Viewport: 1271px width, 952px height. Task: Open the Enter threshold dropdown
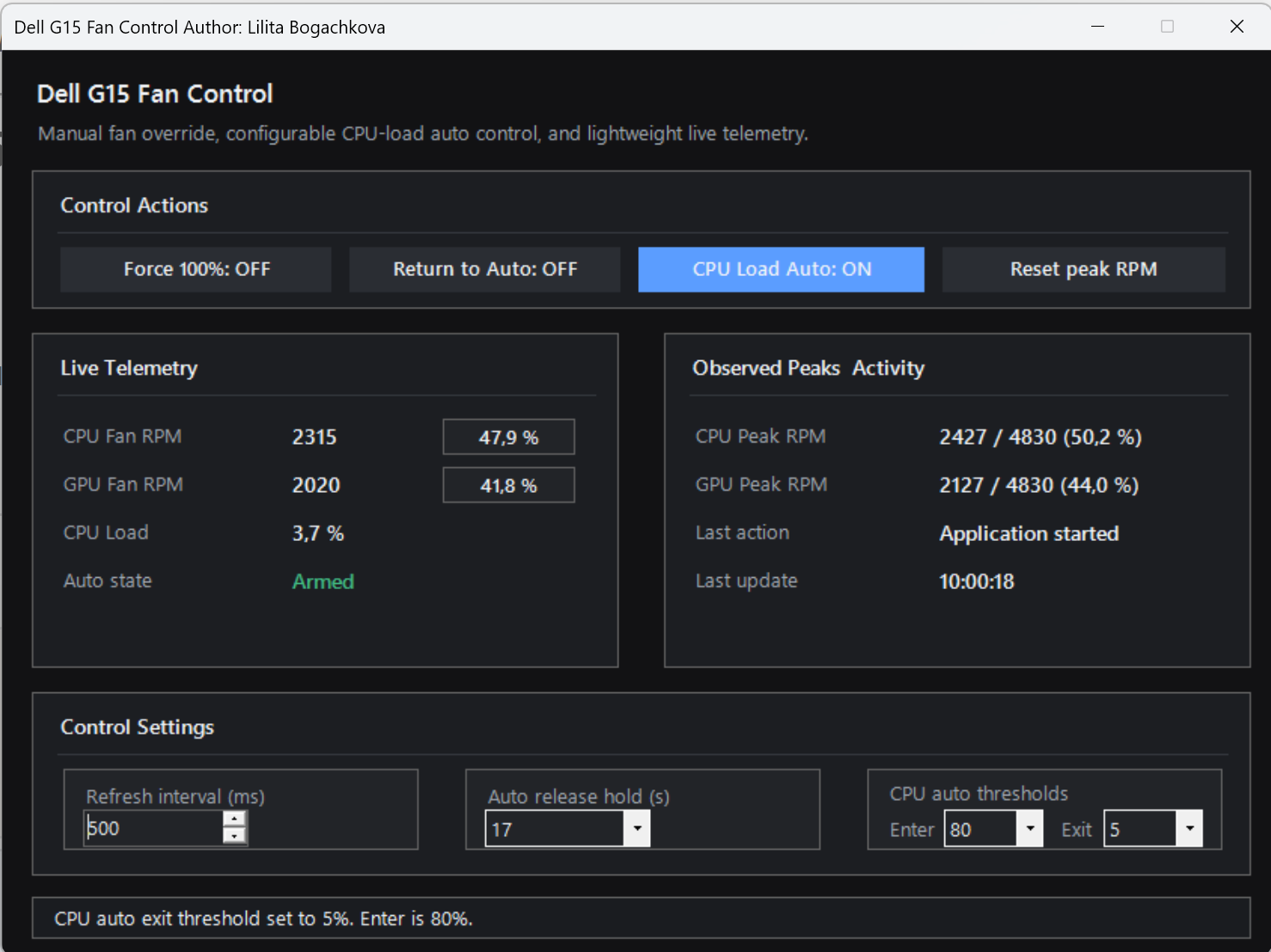pyautogui.click(x=1030, y=829)
